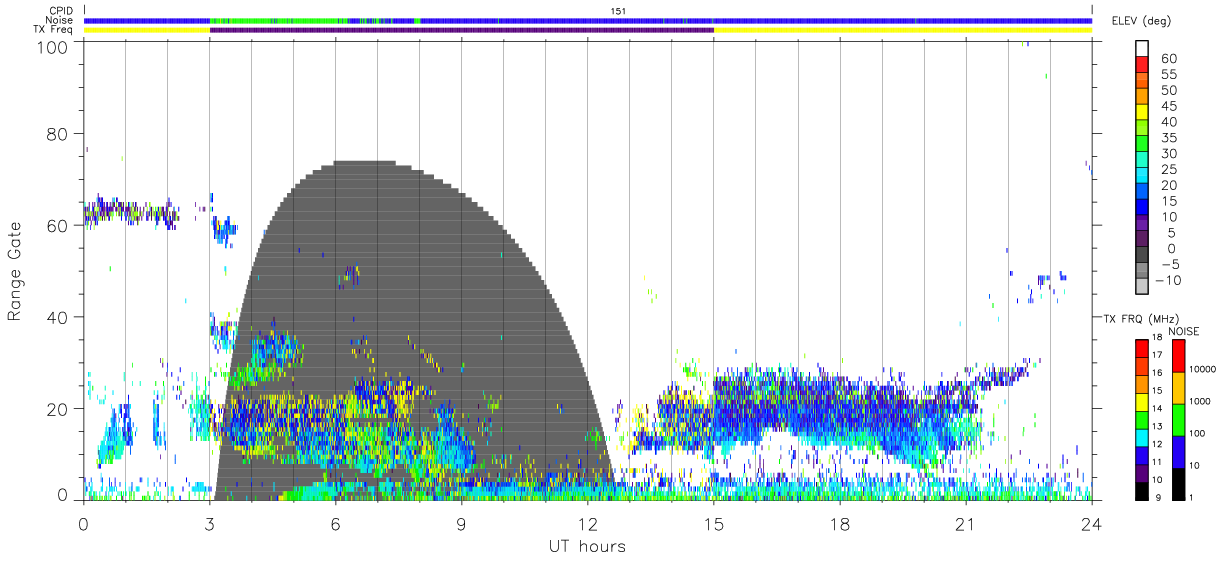Click the 'TX Freq' row label at top left

tap(53, 30)
